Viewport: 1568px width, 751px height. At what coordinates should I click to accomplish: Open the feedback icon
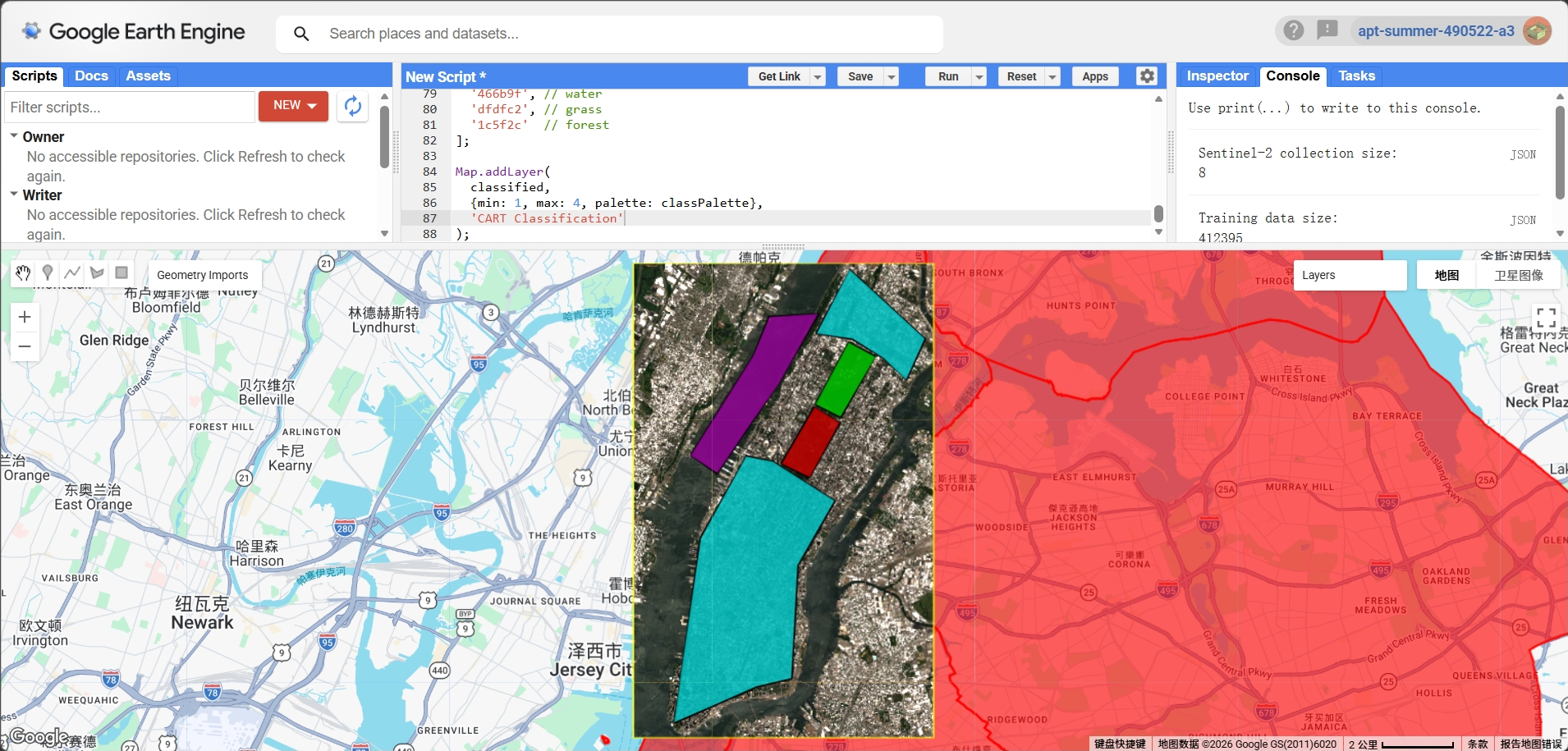(1327, 30)
